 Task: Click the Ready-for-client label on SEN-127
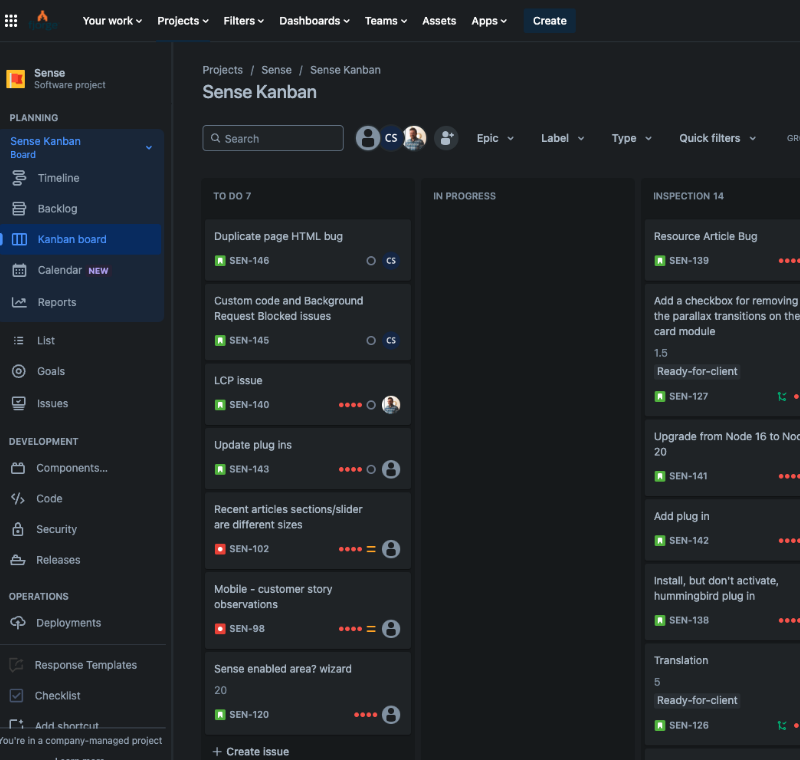[x=697, y=371]
